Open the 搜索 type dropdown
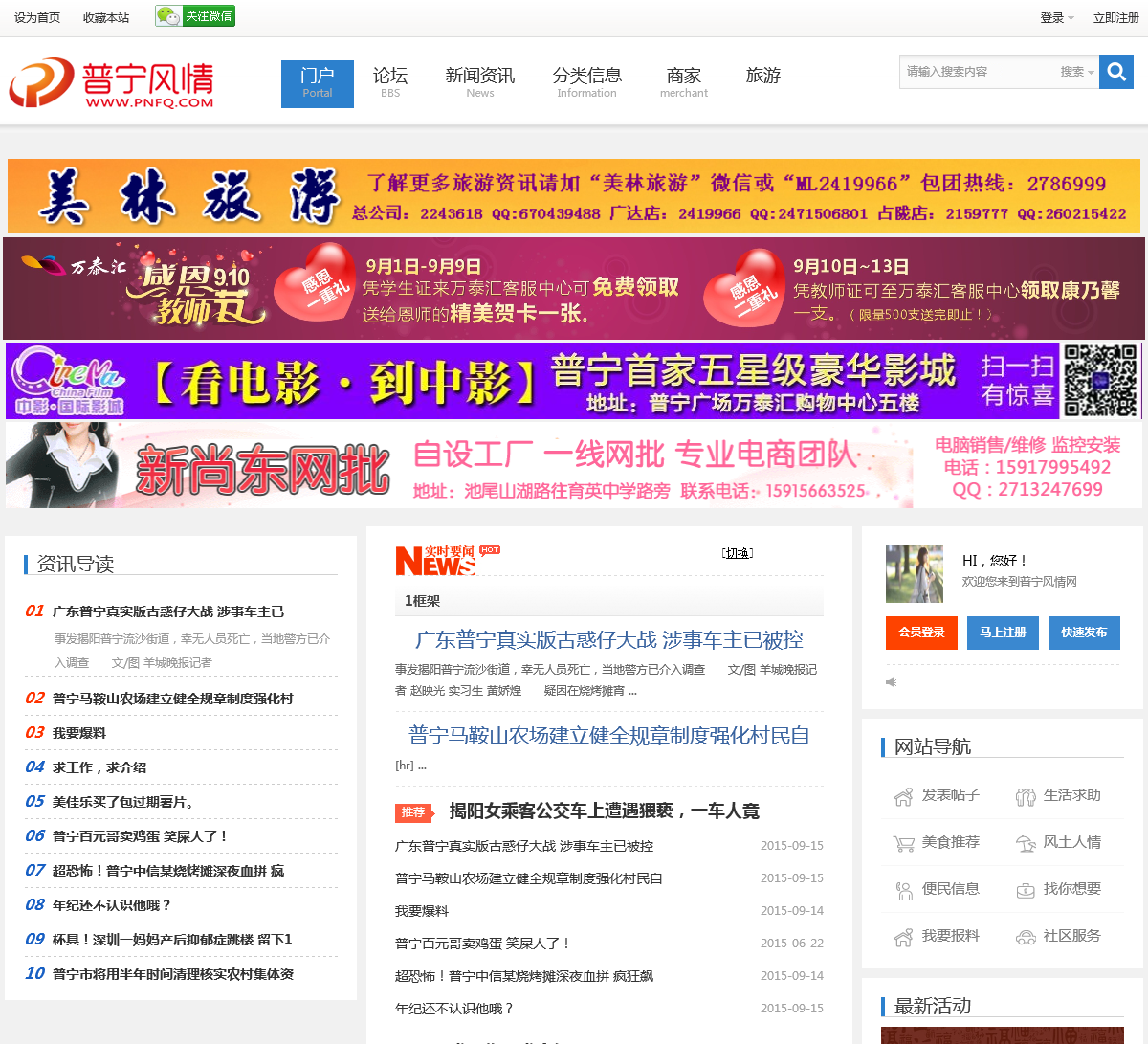 pos(1076,72)
